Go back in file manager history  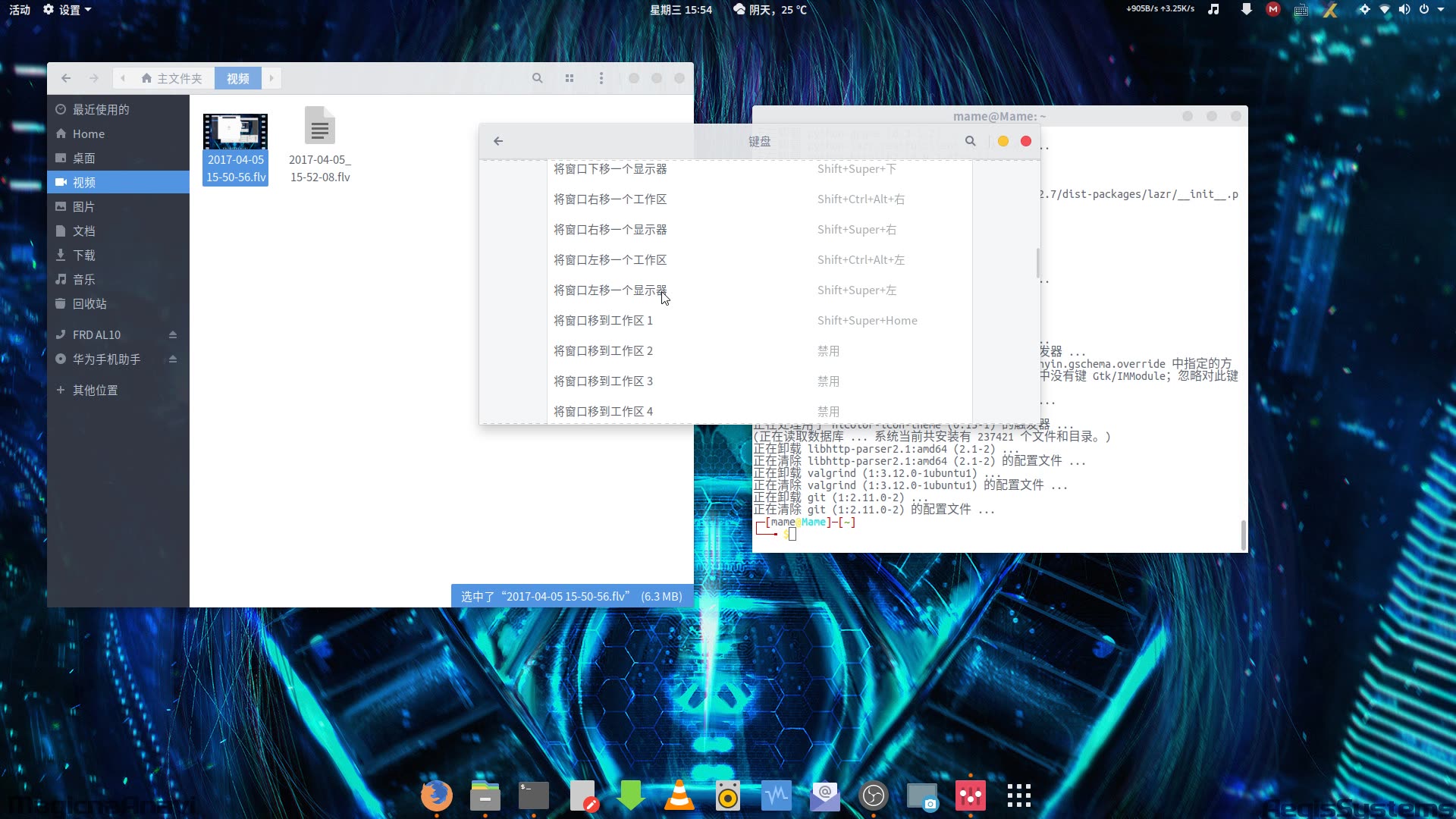pos(66,78)
